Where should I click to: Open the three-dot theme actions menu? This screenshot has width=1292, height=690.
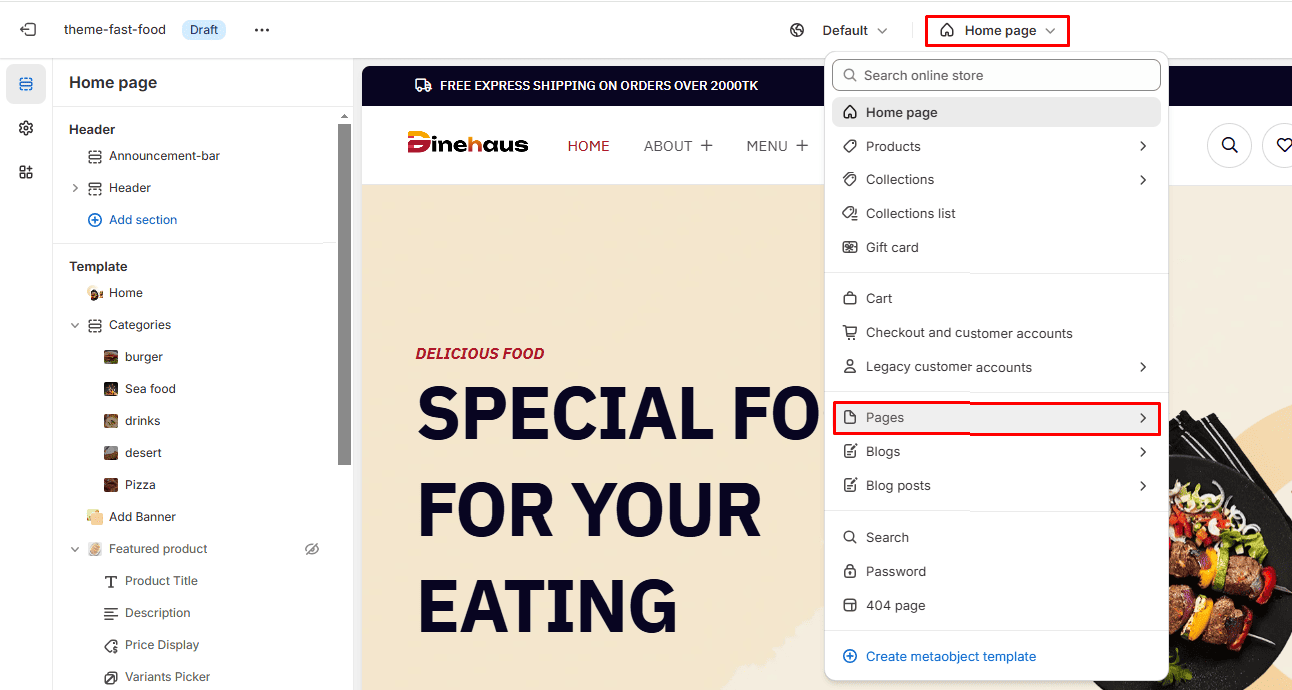(x=262, y=30)
